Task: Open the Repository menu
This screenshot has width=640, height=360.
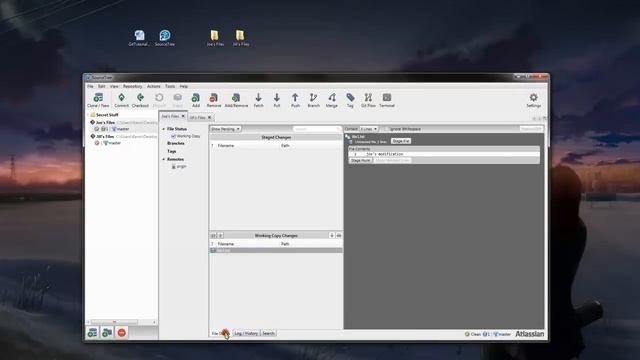Action: 133,87
